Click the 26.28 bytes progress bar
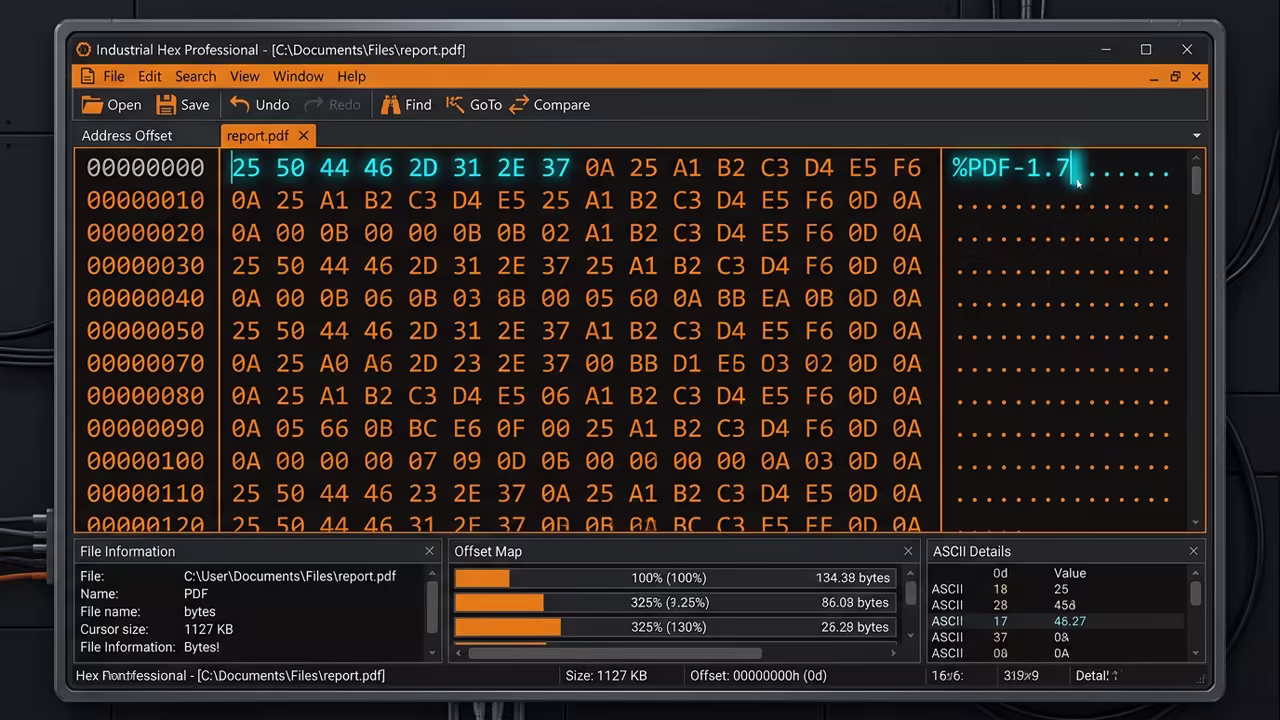This screenshot has width=1280, height=720. (x=675, y=627)
